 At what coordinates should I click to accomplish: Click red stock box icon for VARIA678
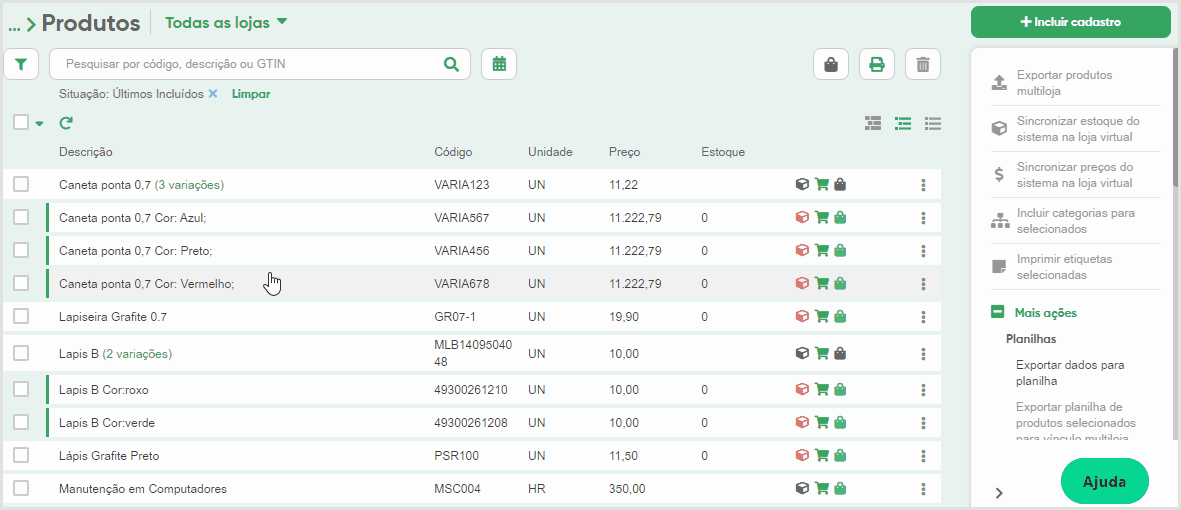[802, 283]
